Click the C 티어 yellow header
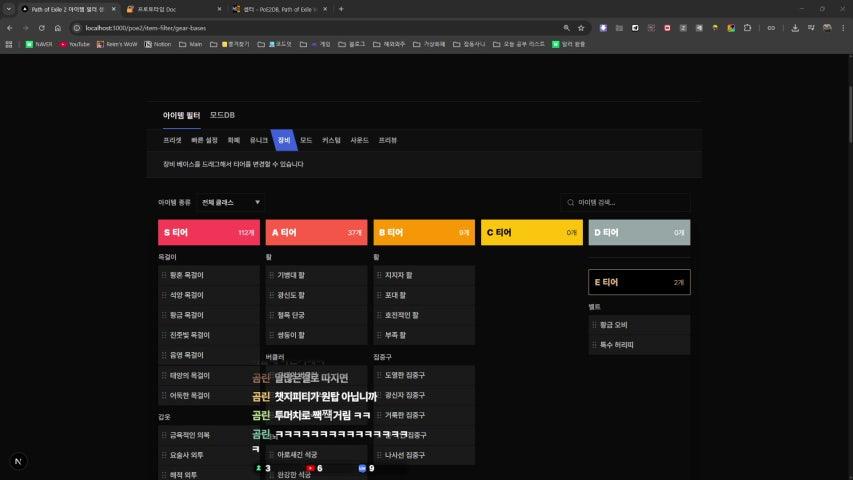 point(531,232)
